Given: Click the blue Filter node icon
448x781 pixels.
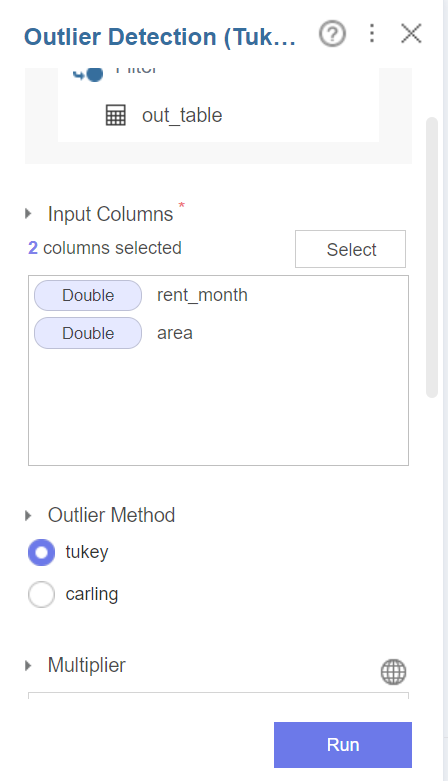Looking at the screenshot, I should (88, 74).
